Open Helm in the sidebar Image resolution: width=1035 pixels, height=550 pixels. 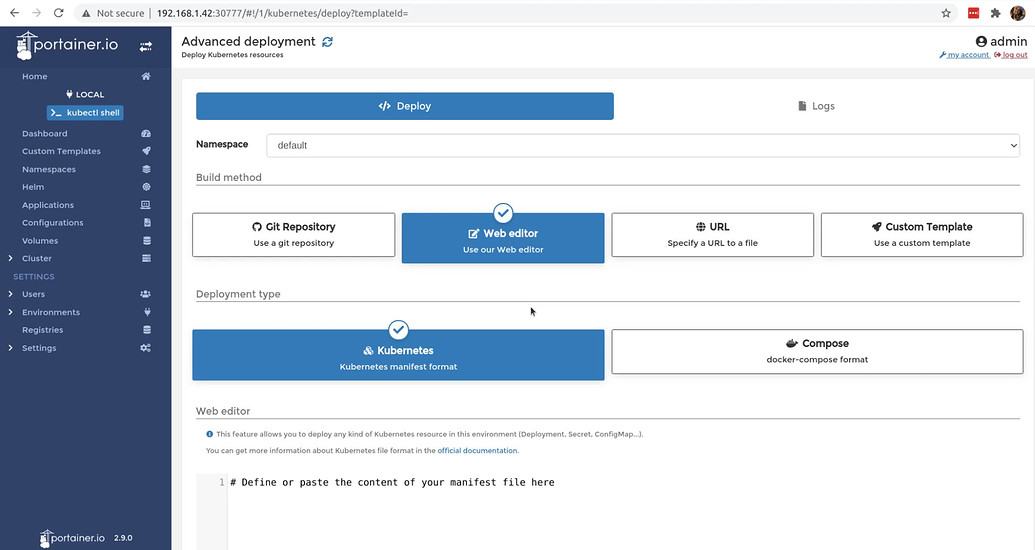[x=33, y=187]
